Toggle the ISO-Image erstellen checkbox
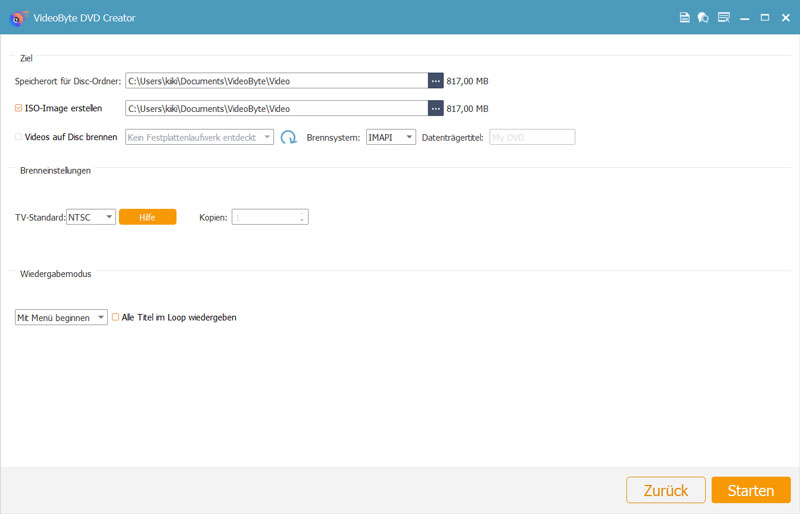Screen dimensions: 800x514 click(19, 108)
